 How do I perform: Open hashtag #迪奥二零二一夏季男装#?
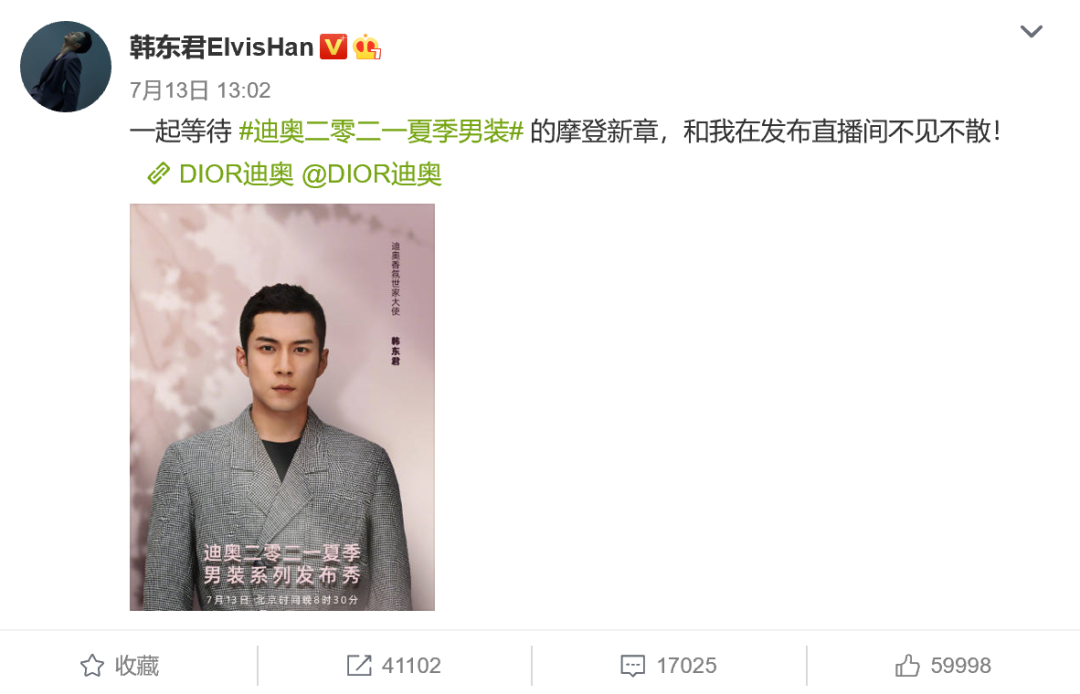point(381,132)
